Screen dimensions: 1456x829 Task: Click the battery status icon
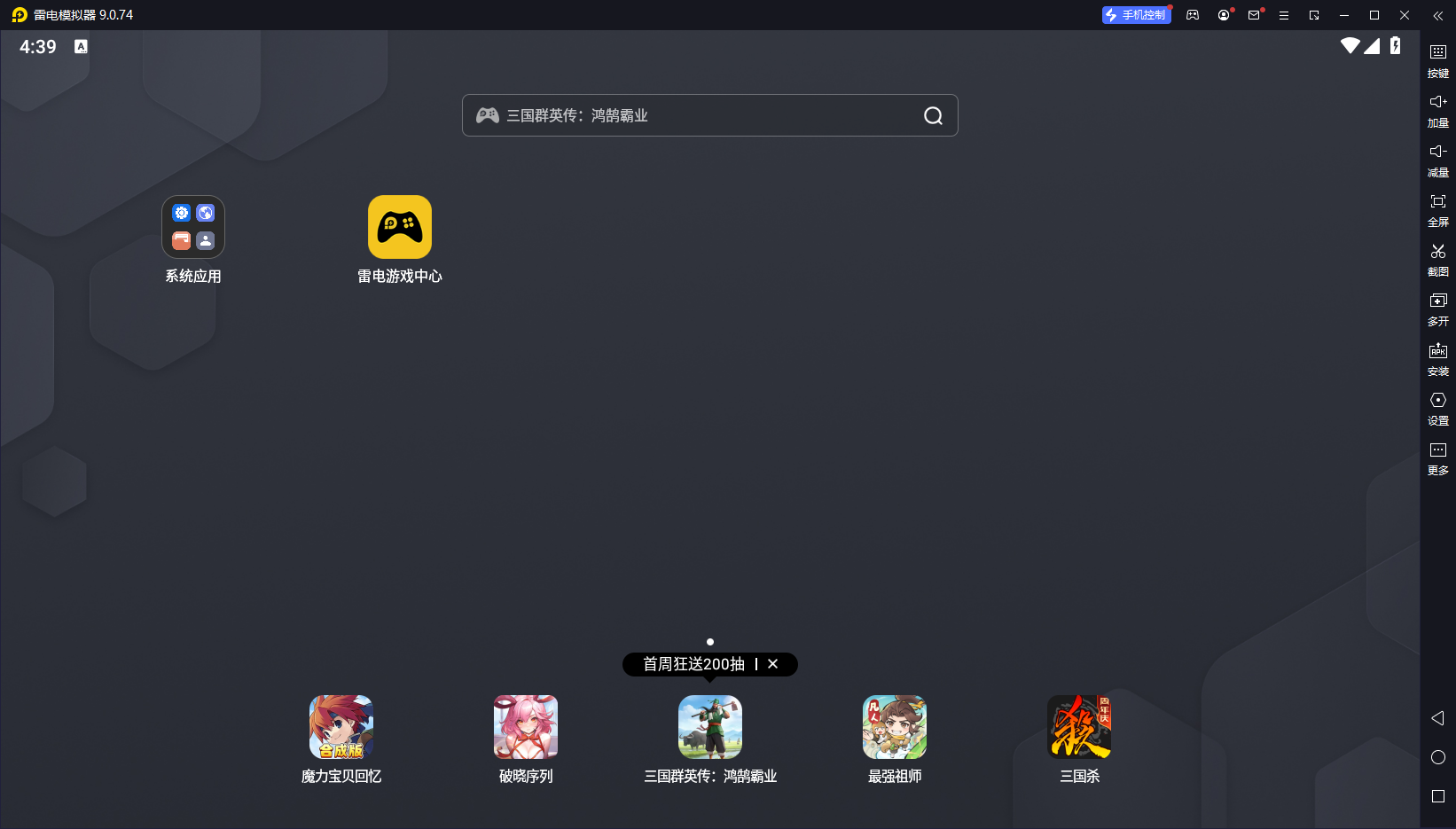coord(1396,46)
